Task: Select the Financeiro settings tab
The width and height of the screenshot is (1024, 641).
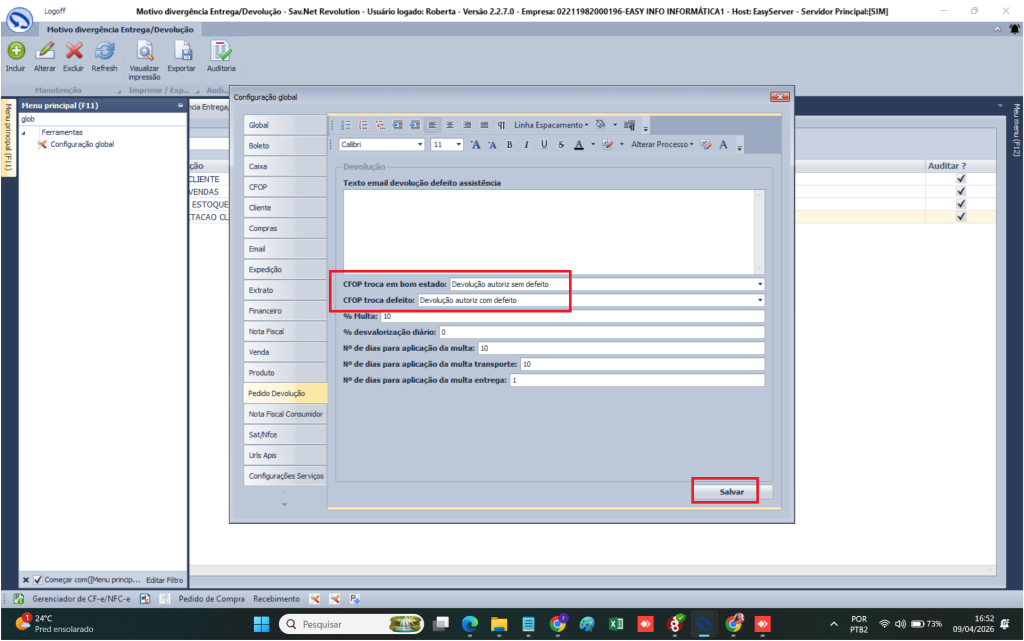Action: [267, 311]
